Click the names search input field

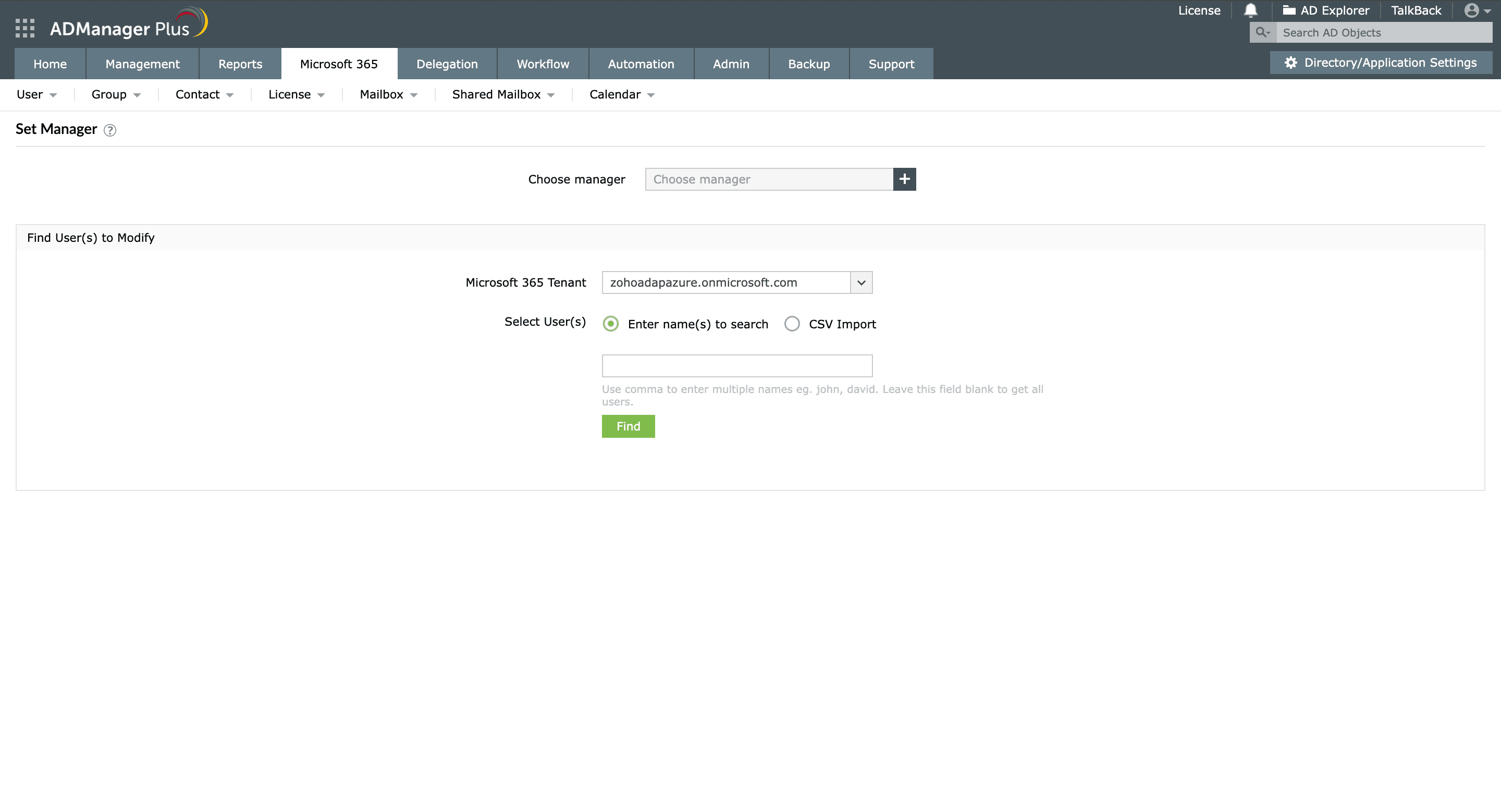click(736, 365)
